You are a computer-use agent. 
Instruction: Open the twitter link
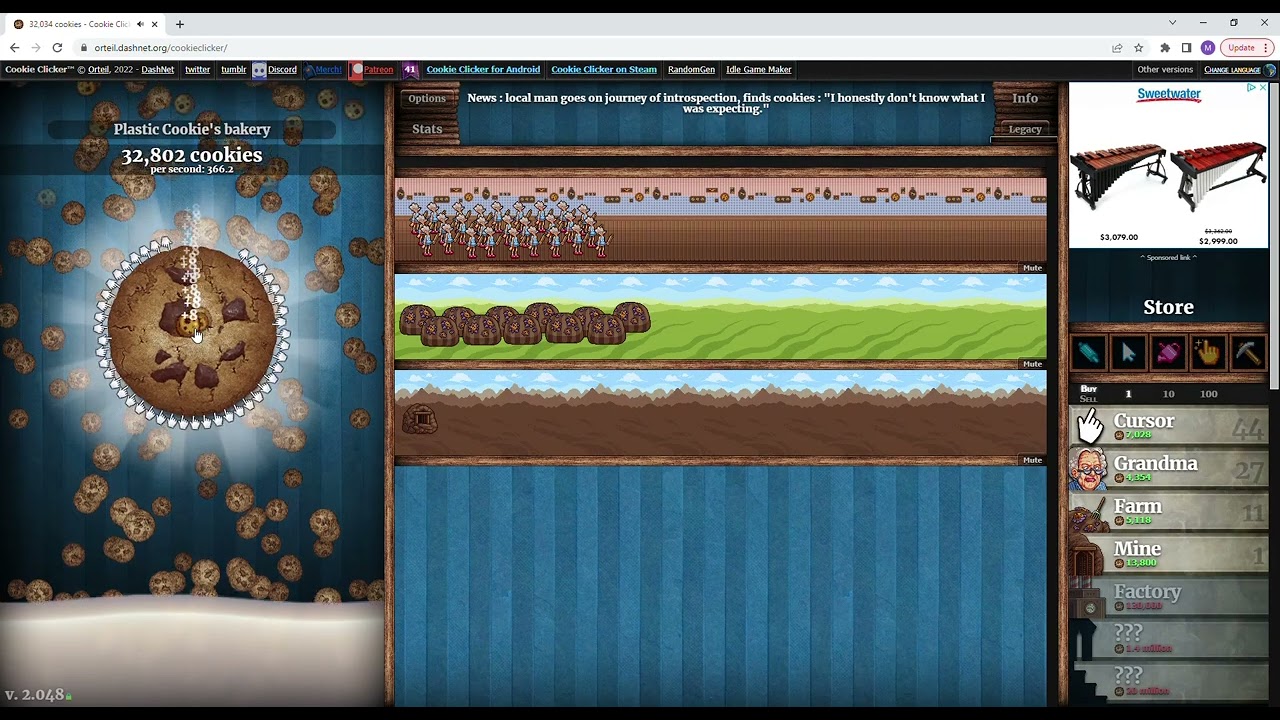coord(198,69)
